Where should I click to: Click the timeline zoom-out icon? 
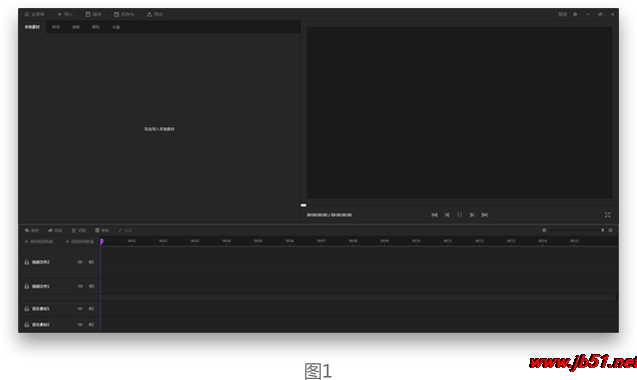(544, 230)
